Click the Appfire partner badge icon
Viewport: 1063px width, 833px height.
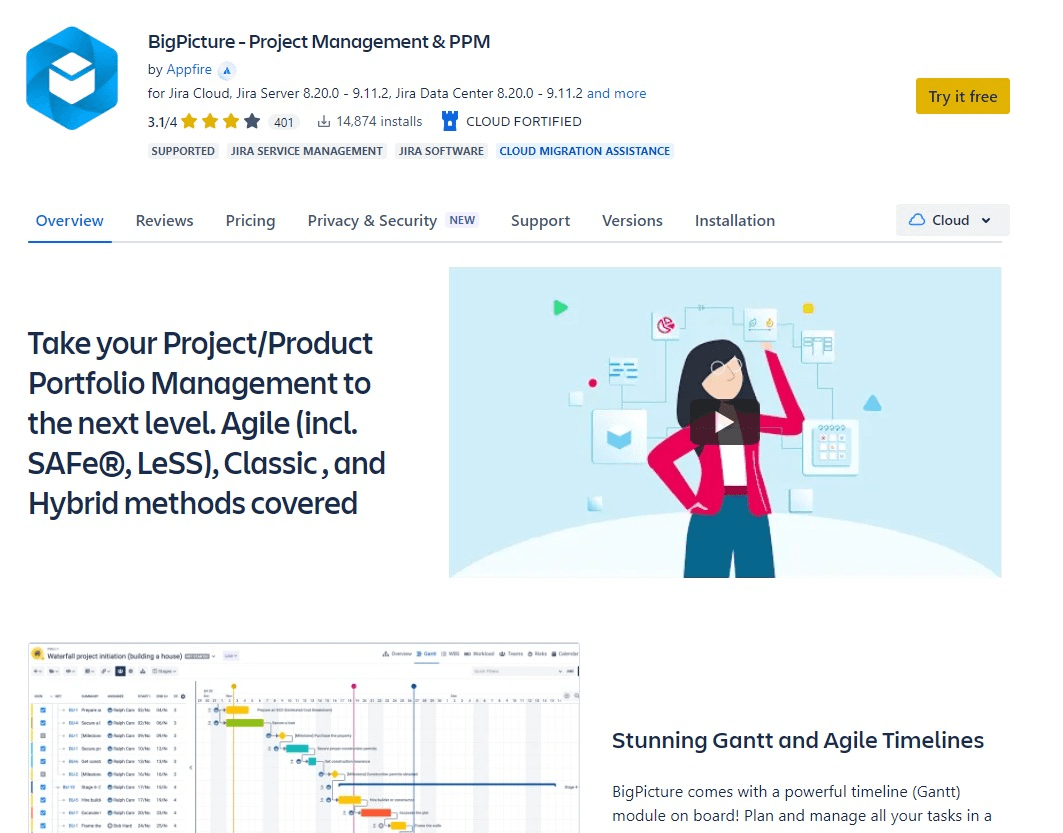coord(227,70)
